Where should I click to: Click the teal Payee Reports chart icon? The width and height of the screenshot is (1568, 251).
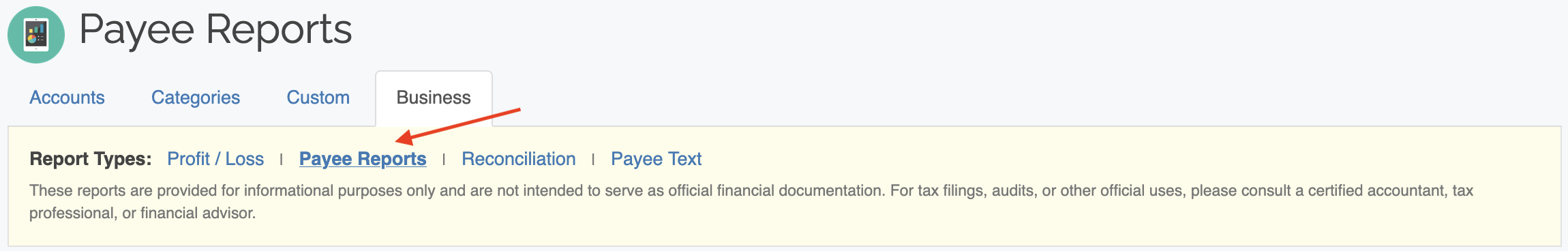[x=36, y=35]
